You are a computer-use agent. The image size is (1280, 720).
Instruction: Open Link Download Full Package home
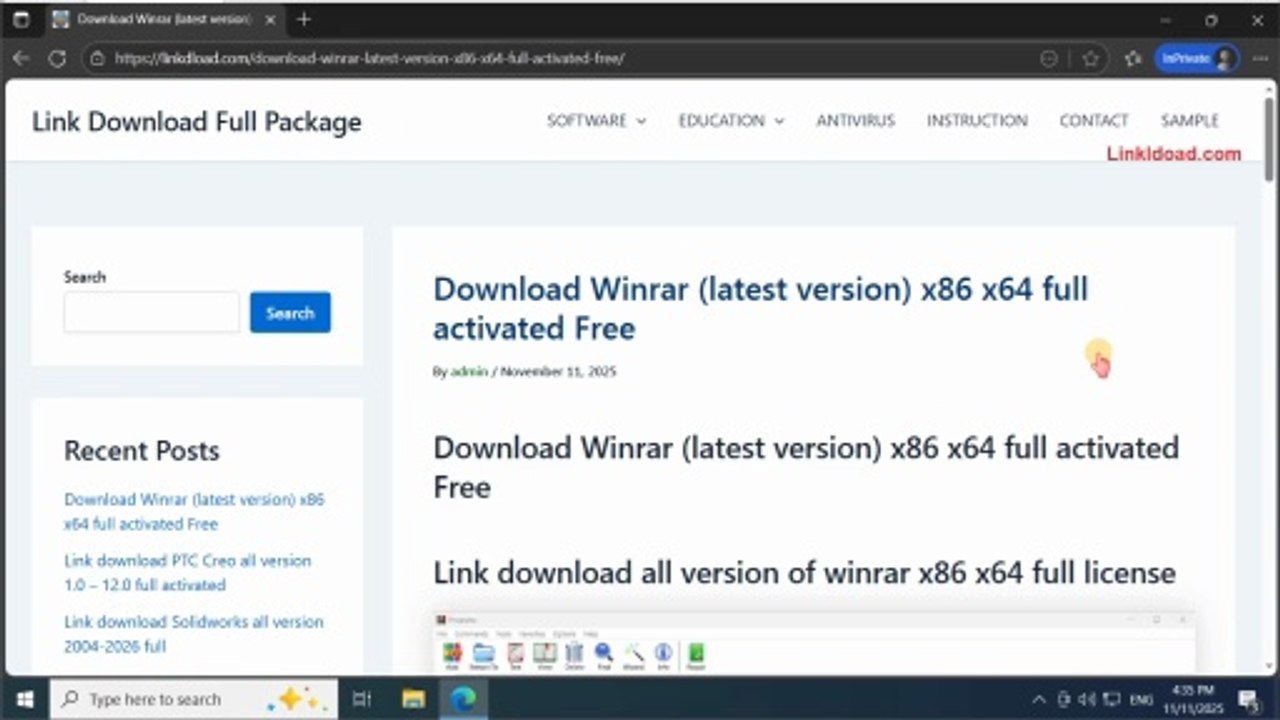pos(197,121)
